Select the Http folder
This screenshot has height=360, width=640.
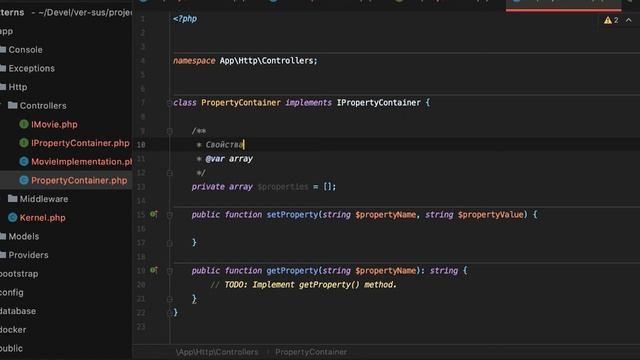coord(18,87)
